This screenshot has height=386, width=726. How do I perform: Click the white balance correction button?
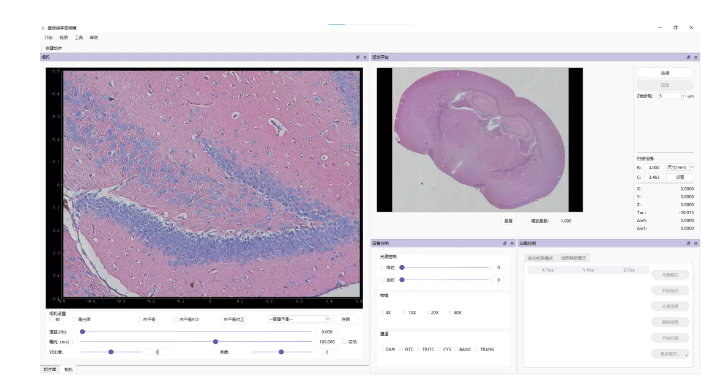tap(234, 319)
